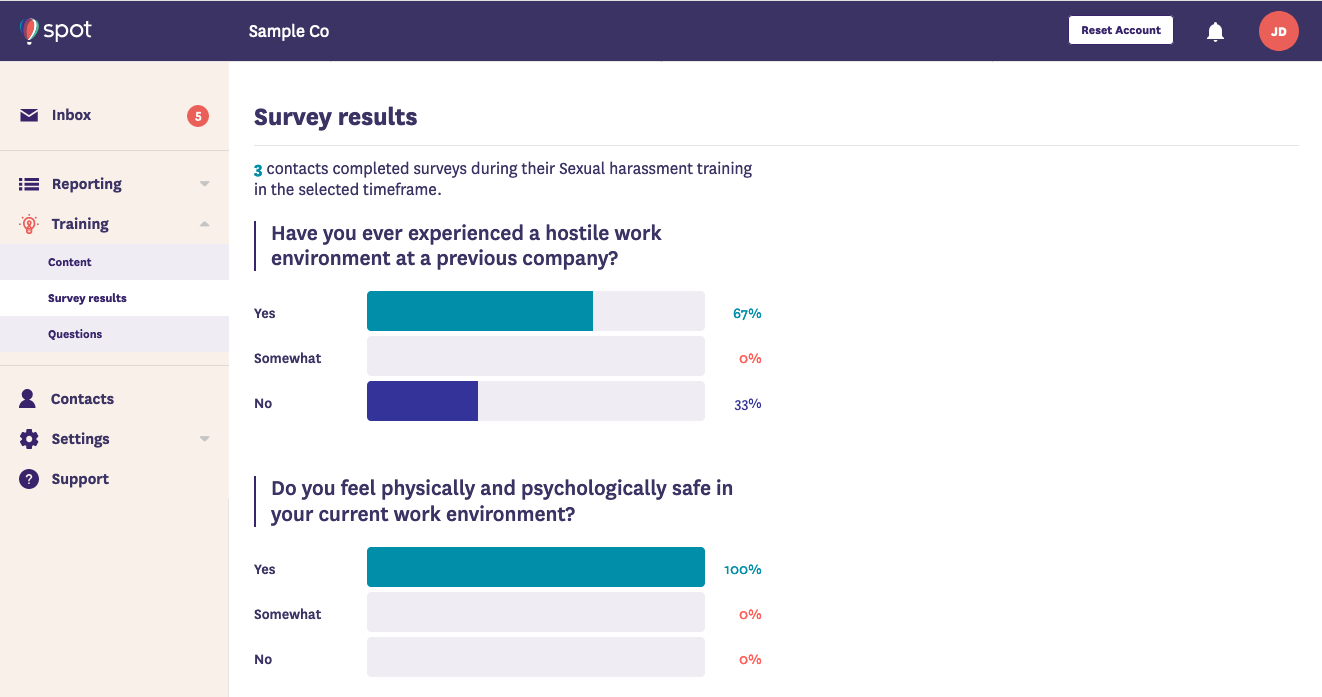Expand the Reporting menu arrow
The image size is (1322, 697).
click(x=205, y=184)
